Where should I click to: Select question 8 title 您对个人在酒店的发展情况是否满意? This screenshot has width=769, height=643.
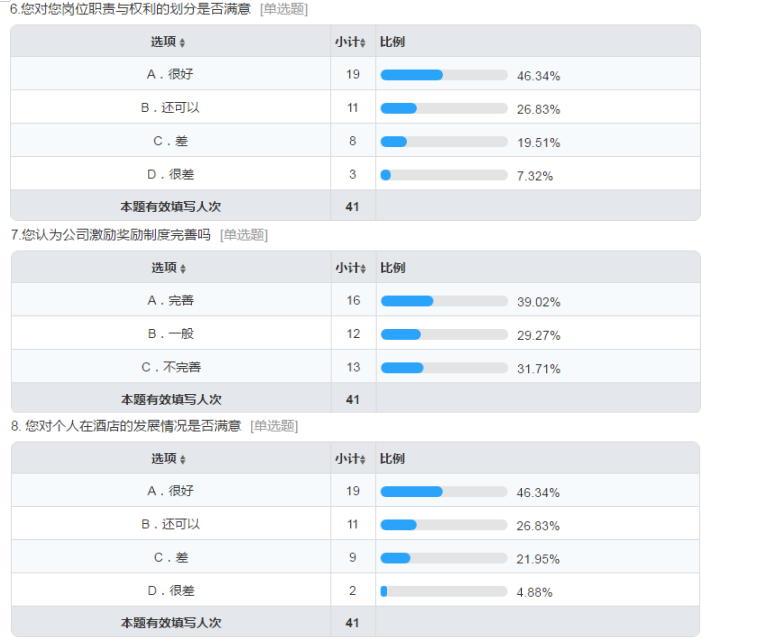point(133,426)
